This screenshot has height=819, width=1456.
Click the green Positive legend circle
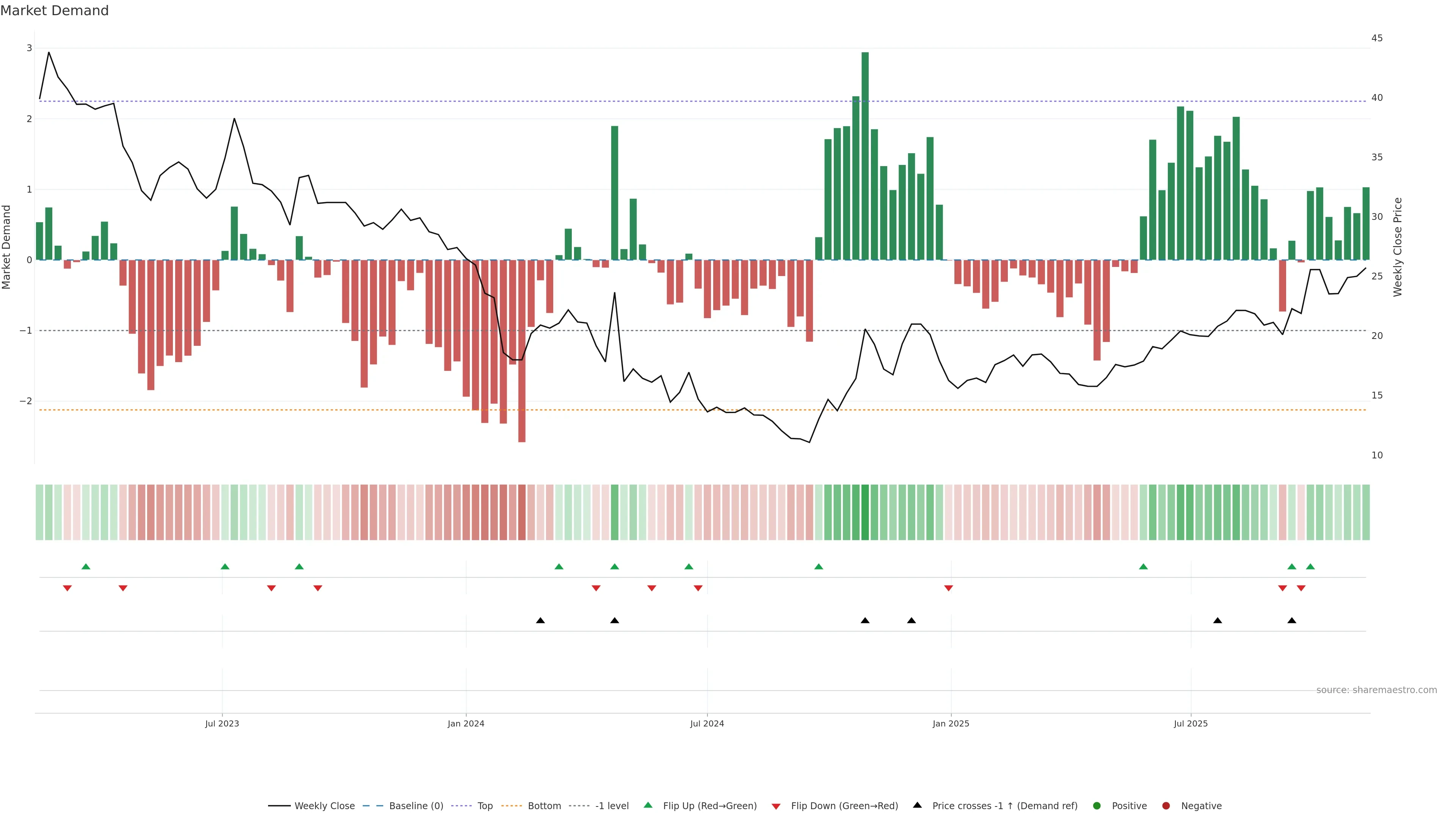[1097, 805]
